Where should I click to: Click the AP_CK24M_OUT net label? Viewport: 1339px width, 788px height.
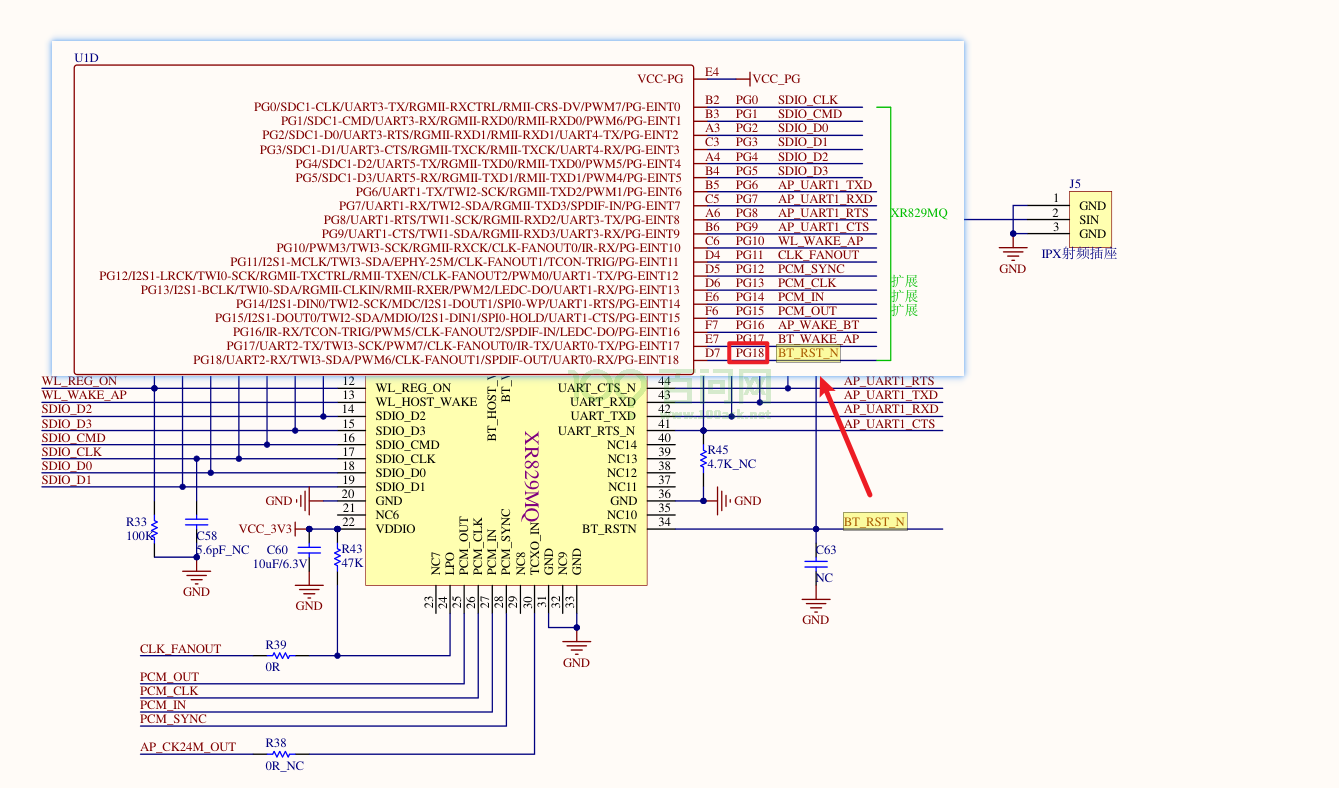tap(188, 747)
